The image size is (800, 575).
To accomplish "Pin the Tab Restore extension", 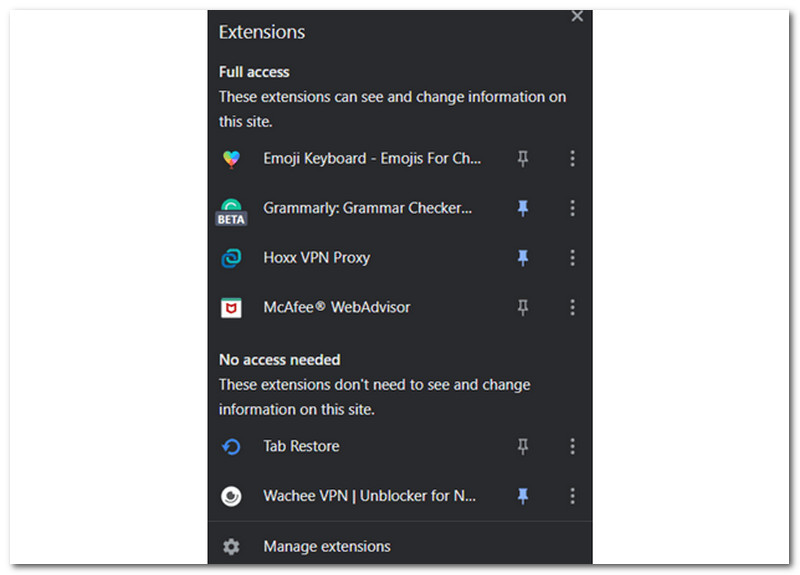I will tap(522, 447).
